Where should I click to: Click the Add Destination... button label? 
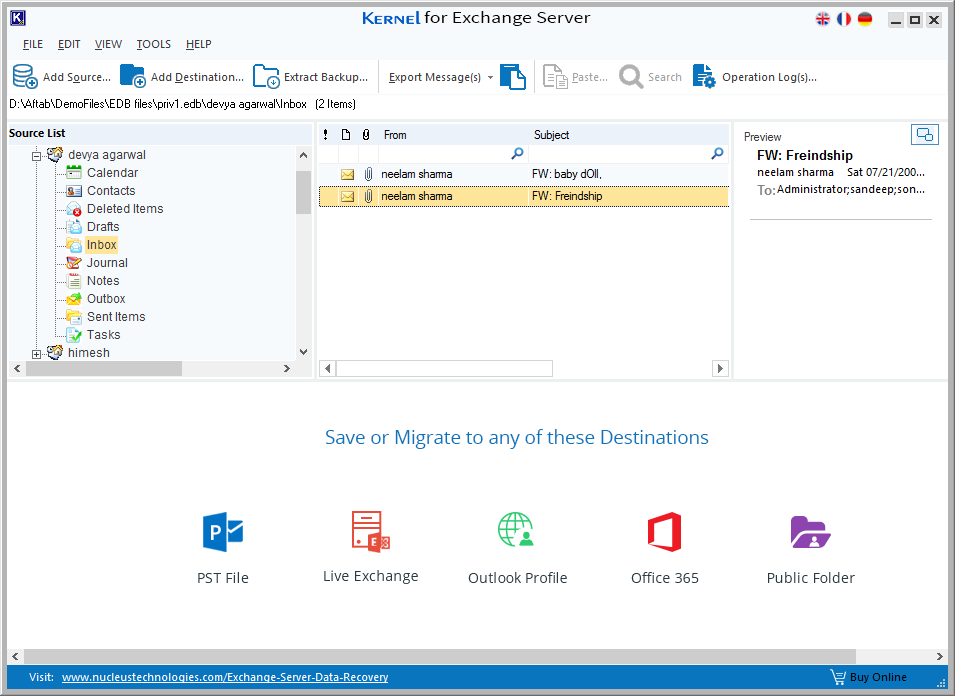[x=197, y=77]
